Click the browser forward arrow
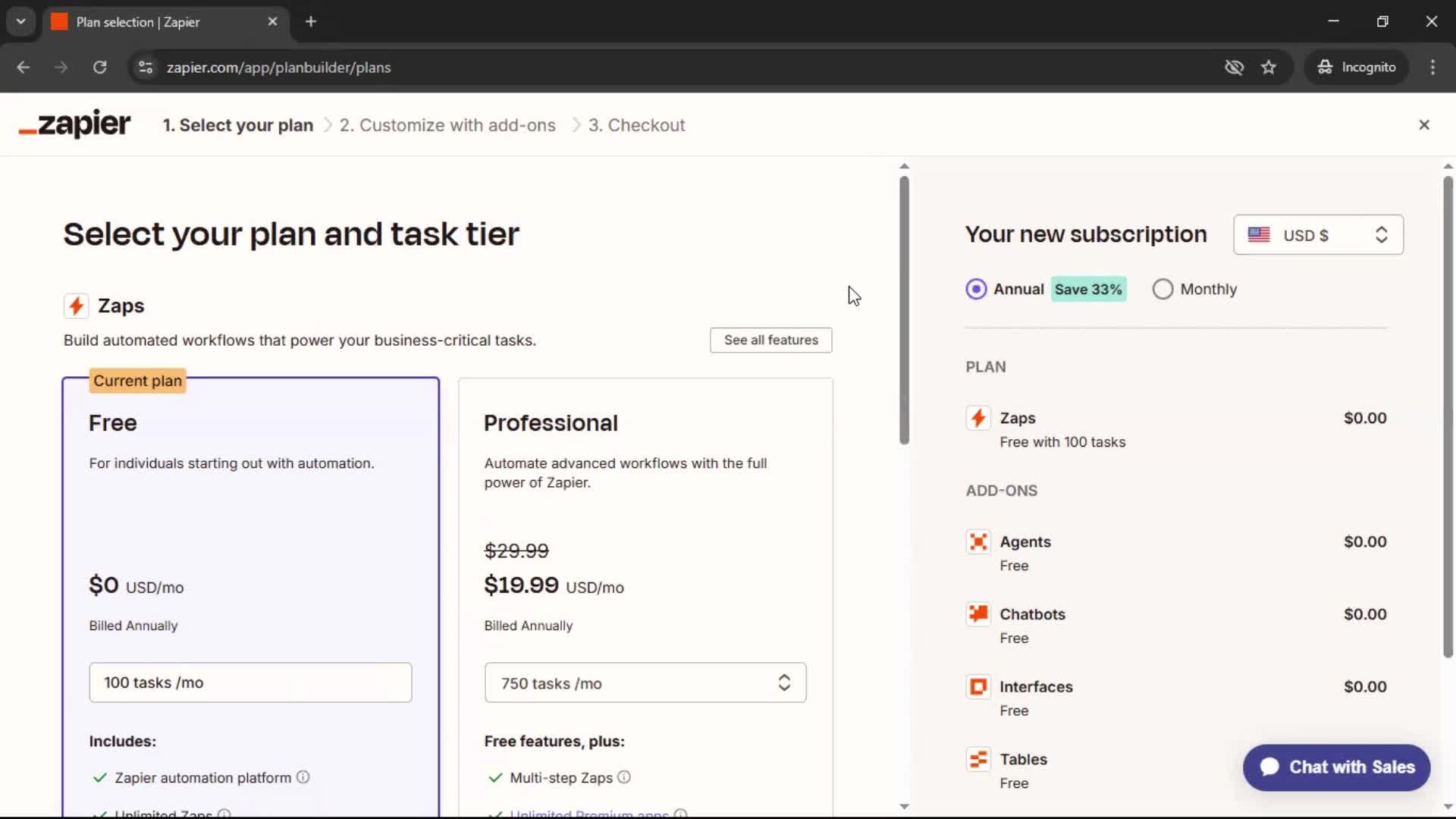Image resolution: width=1456 pixels, height=819 pixels. pos(61,67)
